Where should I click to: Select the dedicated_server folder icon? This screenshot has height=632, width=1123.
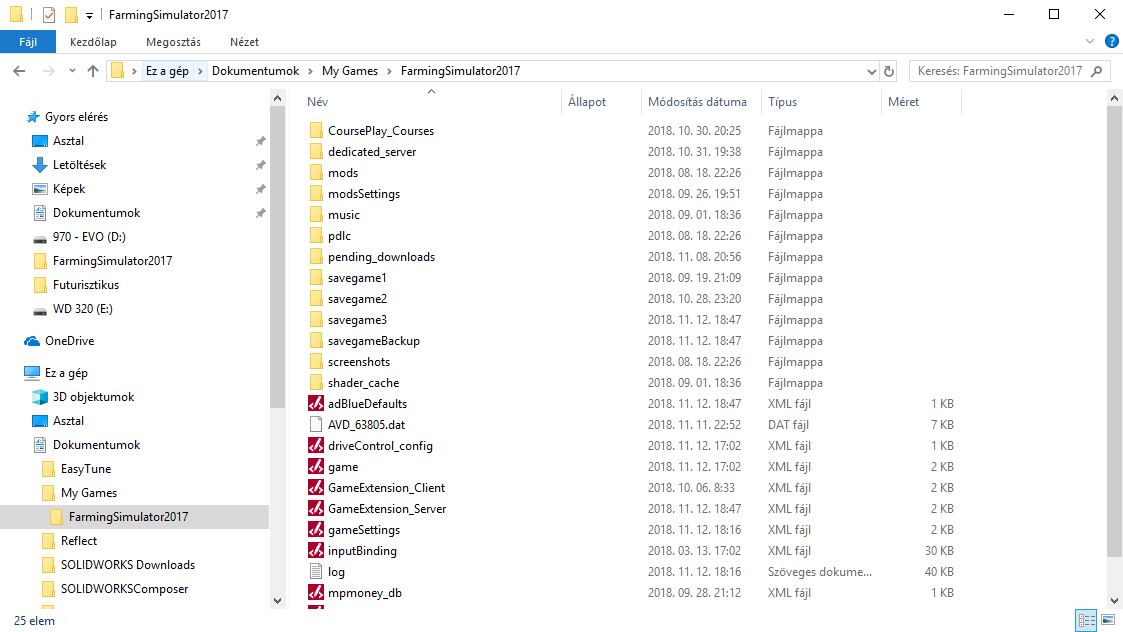pos(316,151)
